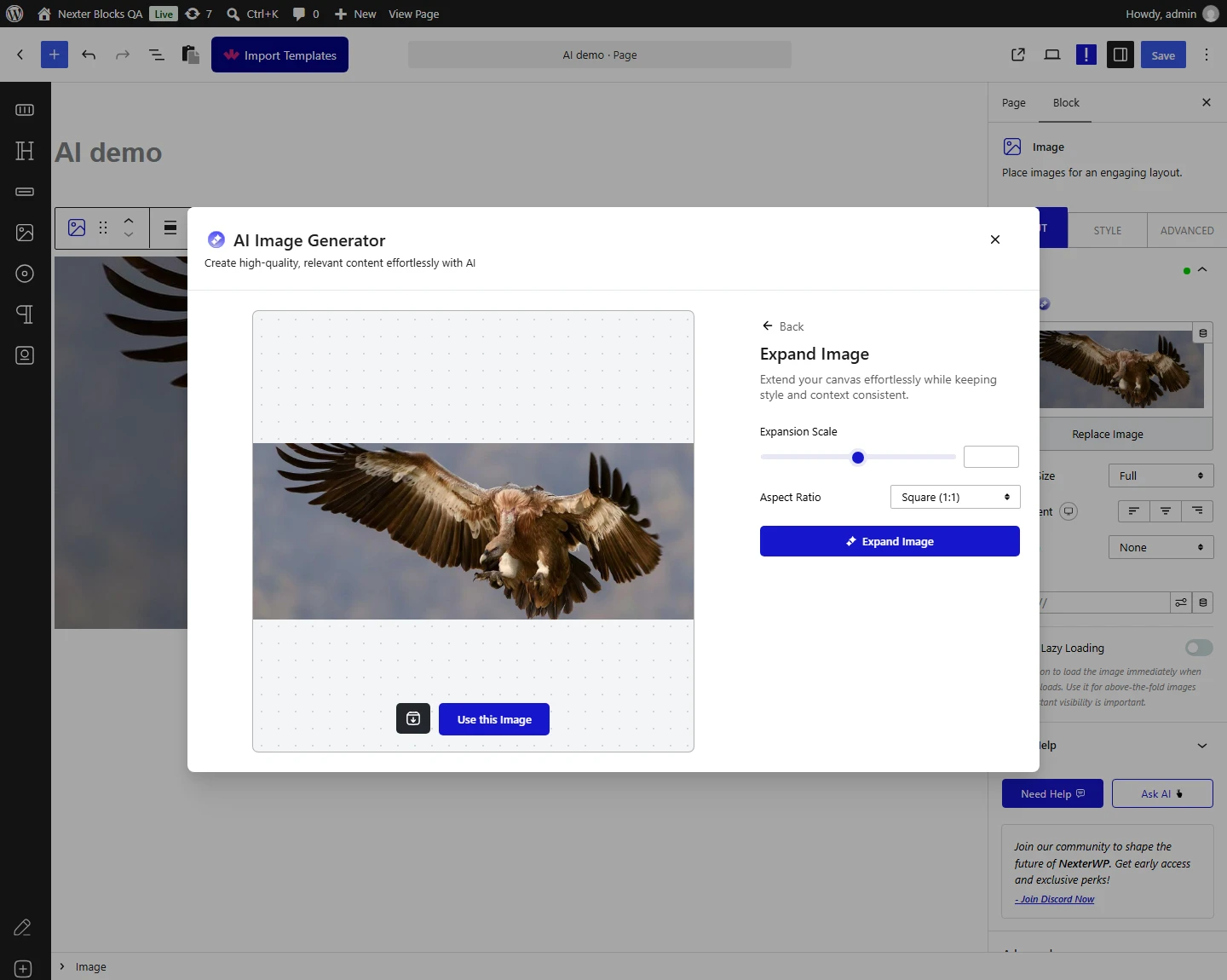Click the image block type toolbar icon

pos(77,228)
